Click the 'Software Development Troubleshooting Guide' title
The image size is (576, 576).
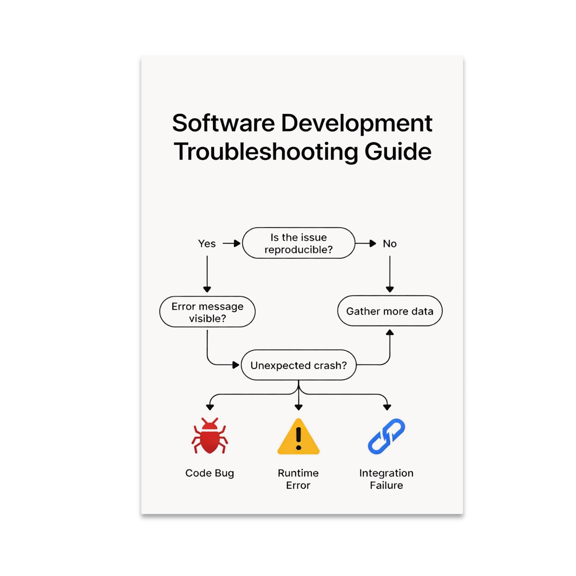pyautogui.click(x=302, y=137)
